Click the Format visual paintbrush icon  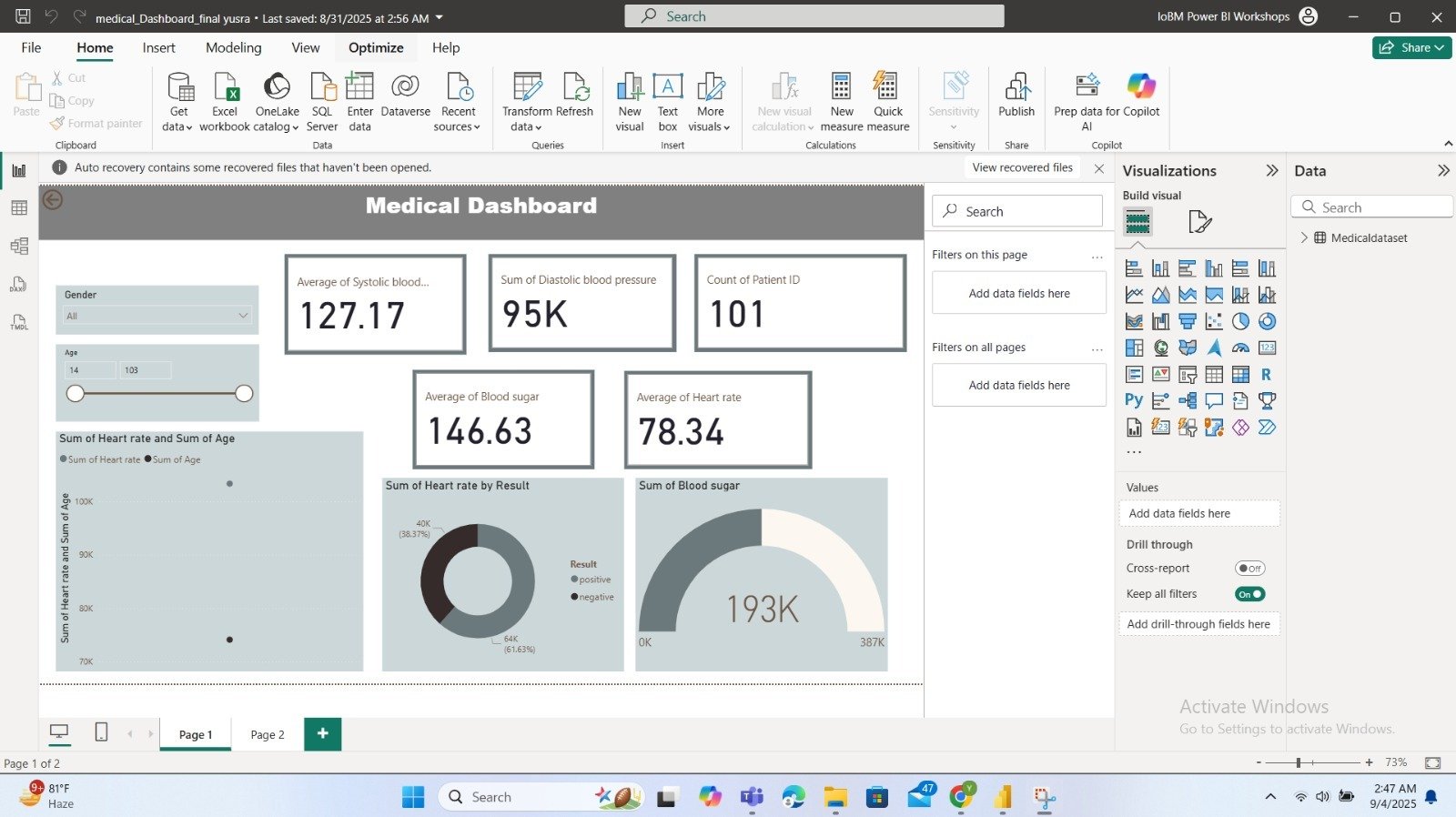(x=1199, y=222)
